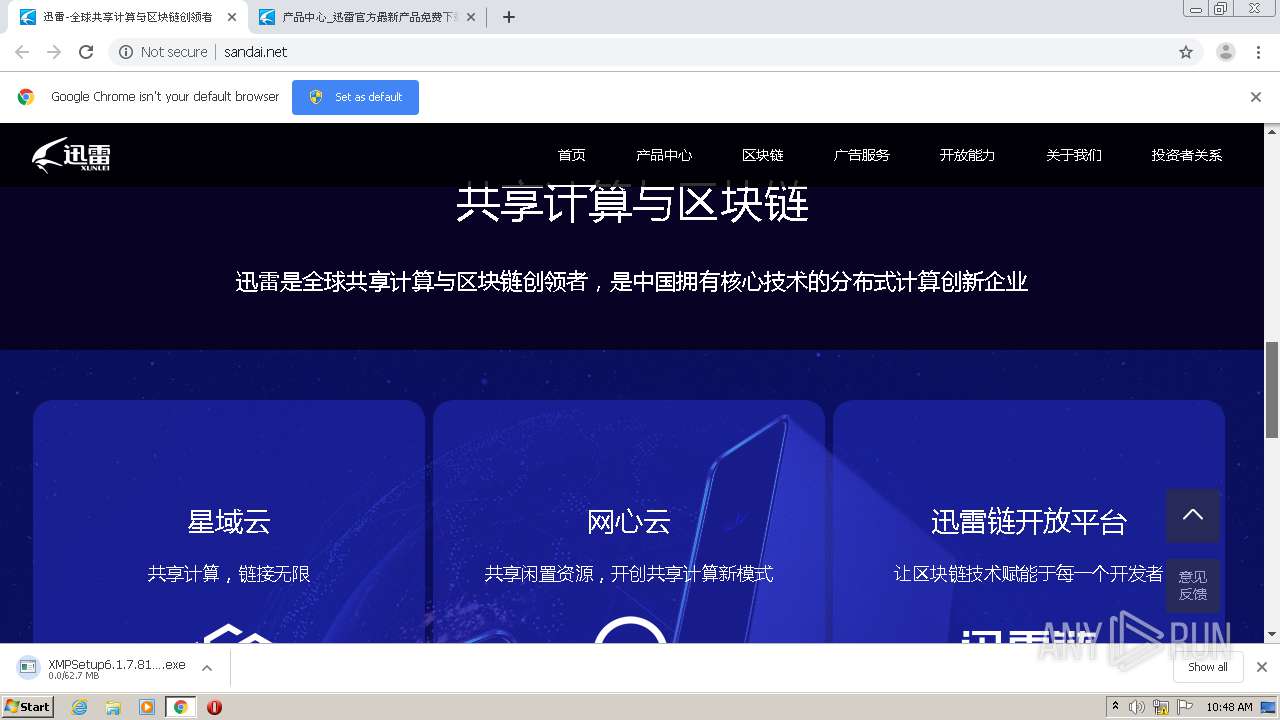Viewport: 1280px width, 720px height.
Task: Open the 网心云 product card
Action: click(x=629, y=522)
